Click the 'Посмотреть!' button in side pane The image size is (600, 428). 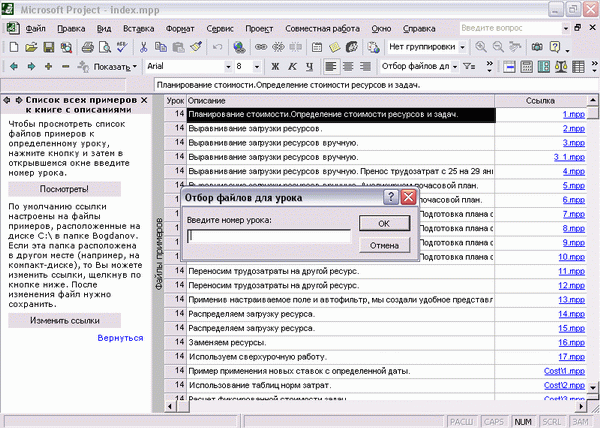[x=64, y=189]
